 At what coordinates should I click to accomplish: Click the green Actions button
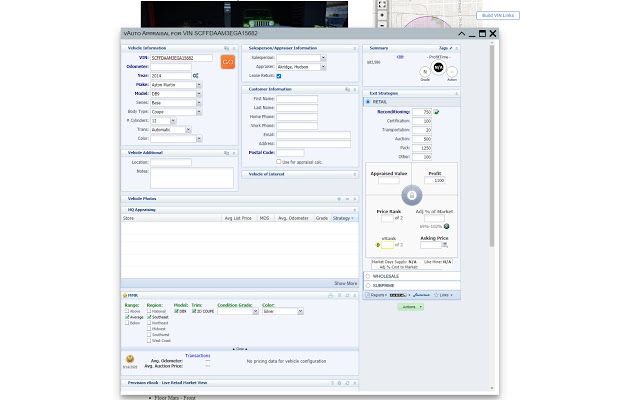(x=411, y=307)
